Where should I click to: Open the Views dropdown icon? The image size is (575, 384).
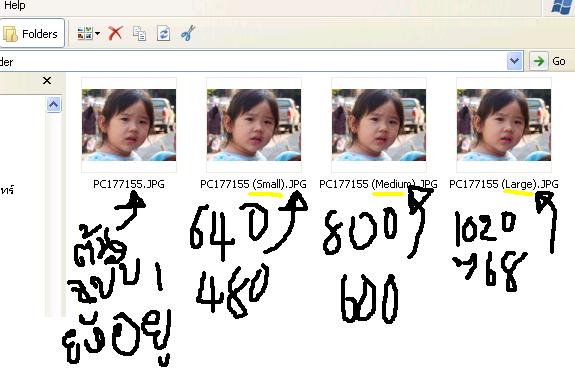[x=88, y=33]
